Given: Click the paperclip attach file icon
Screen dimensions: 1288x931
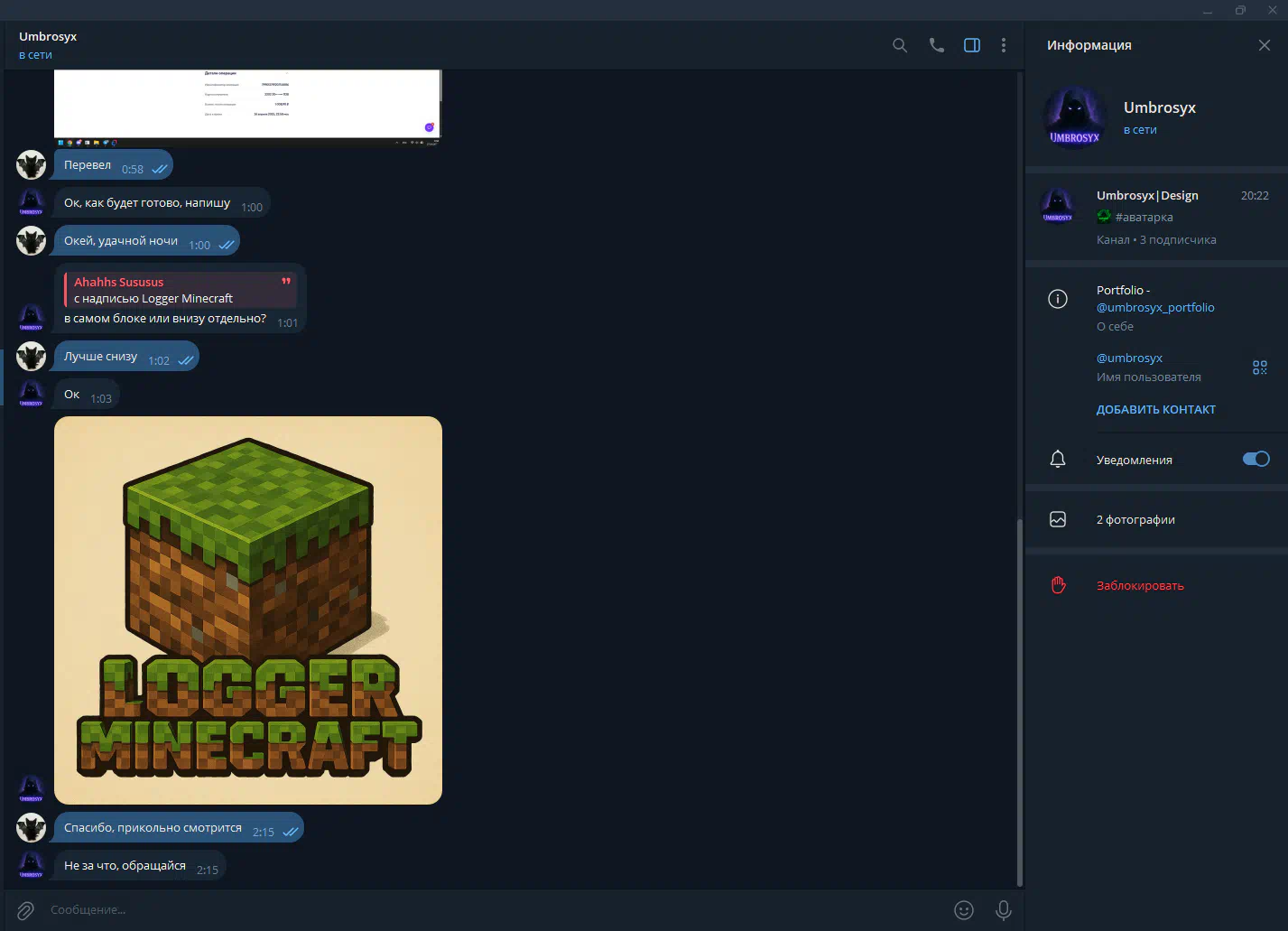Looking at the screenshot, I should point(25,910).
